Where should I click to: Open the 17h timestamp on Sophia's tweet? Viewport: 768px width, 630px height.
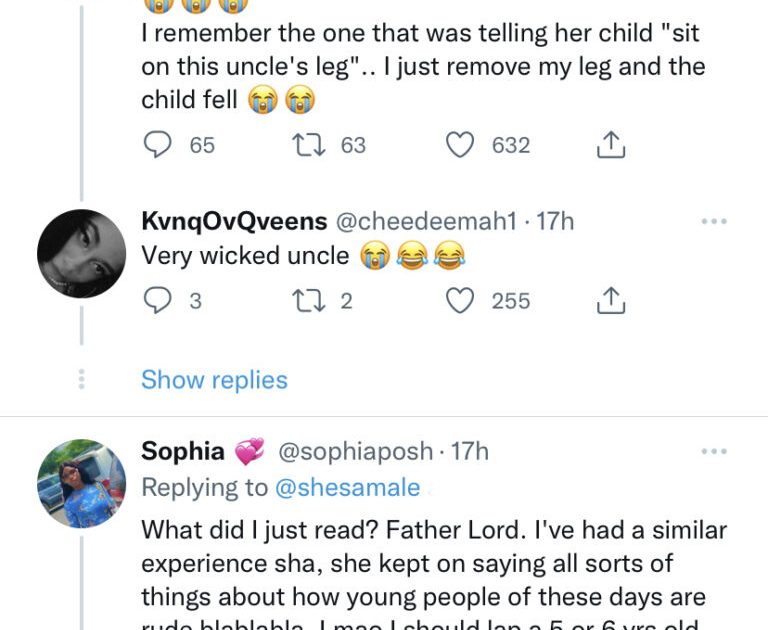(470, 452)
